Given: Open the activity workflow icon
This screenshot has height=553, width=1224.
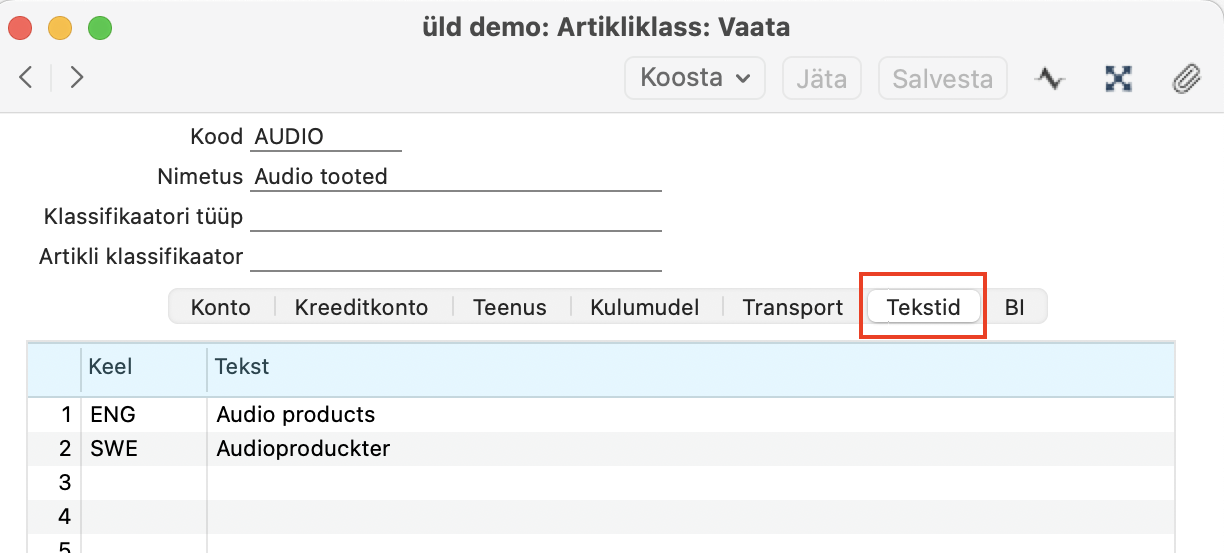Looking at the screenshot, I should (x=1049, y=78).
